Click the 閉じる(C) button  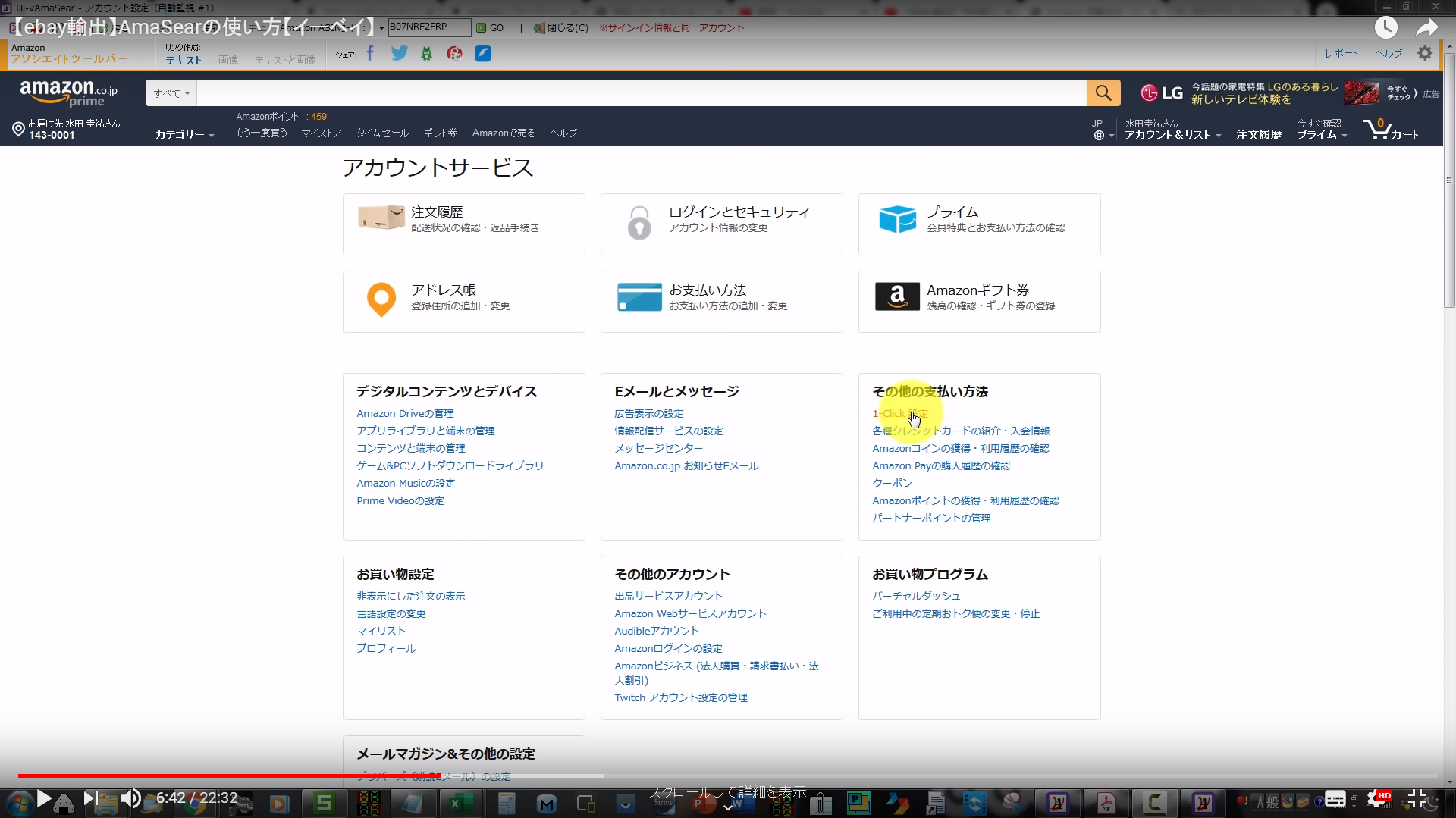click(560, 27)
